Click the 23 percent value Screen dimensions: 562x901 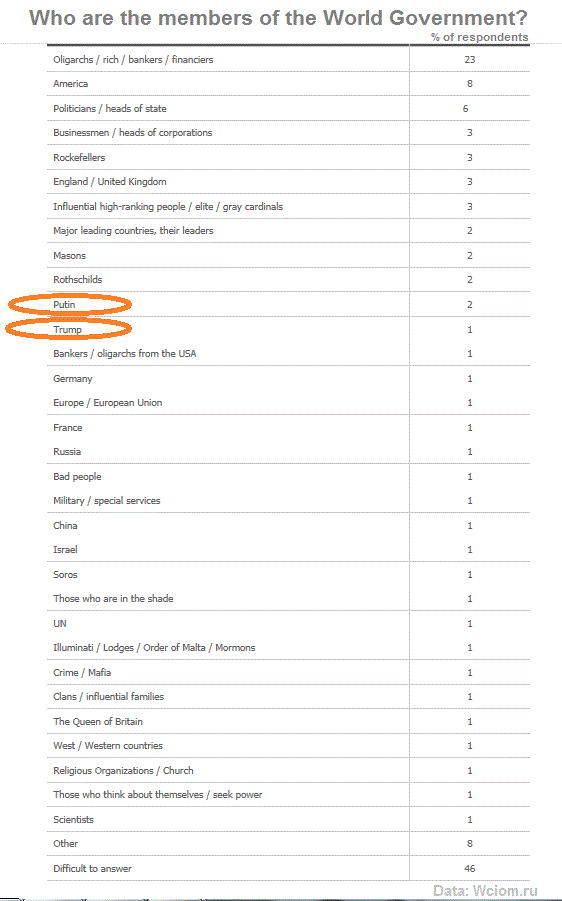pos(469,59)
